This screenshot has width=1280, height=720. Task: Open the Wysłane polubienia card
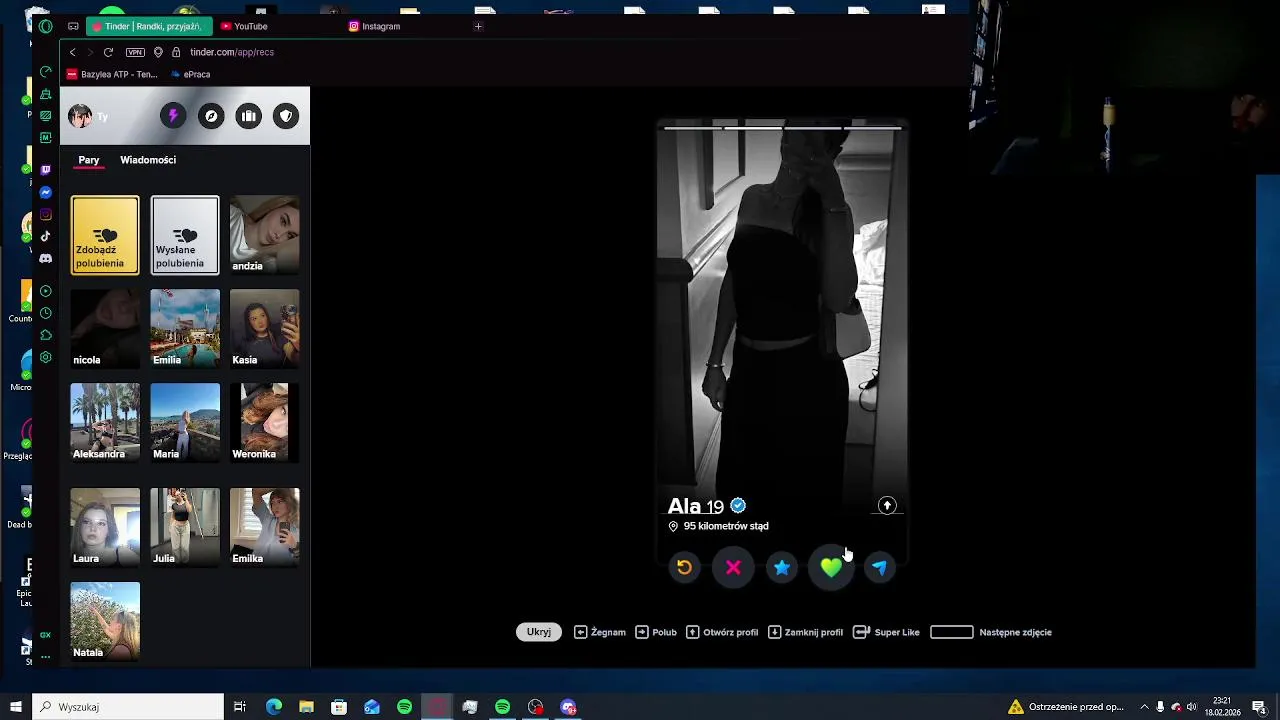pos(185,235)
